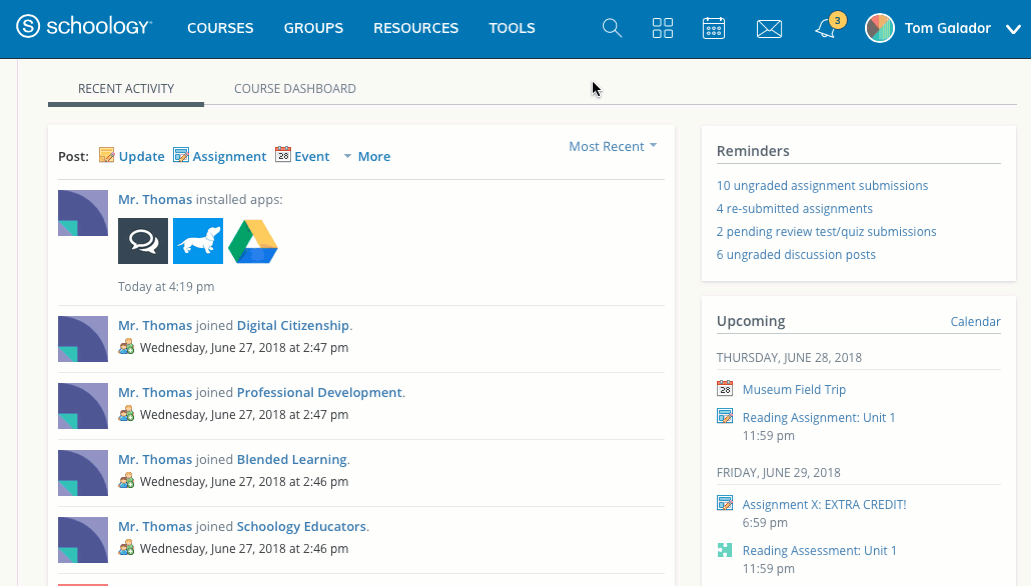
Task: Click Tom Galador's profile avatar
Action: [880, 28]
